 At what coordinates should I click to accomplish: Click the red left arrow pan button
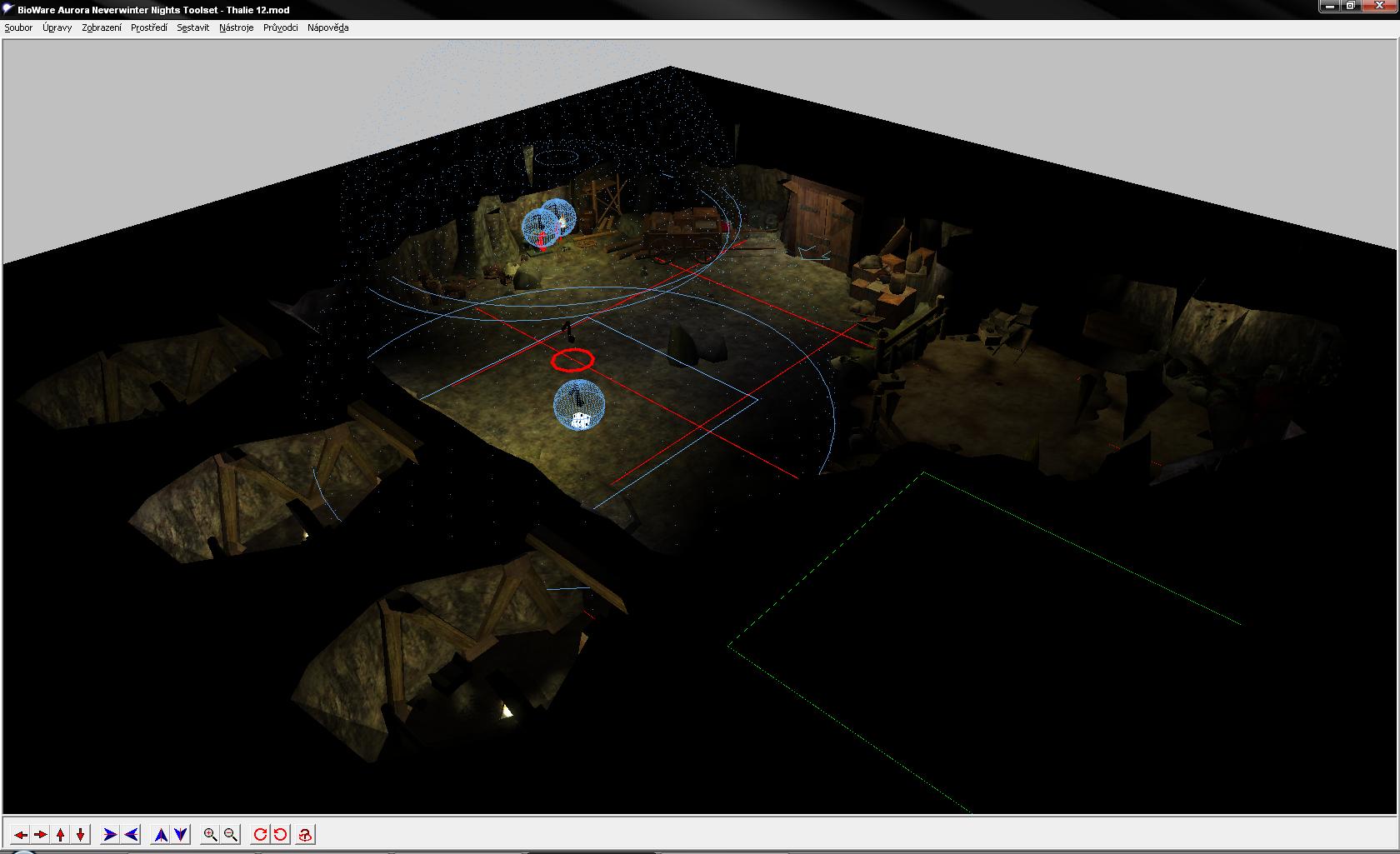[x=21, y=834]
